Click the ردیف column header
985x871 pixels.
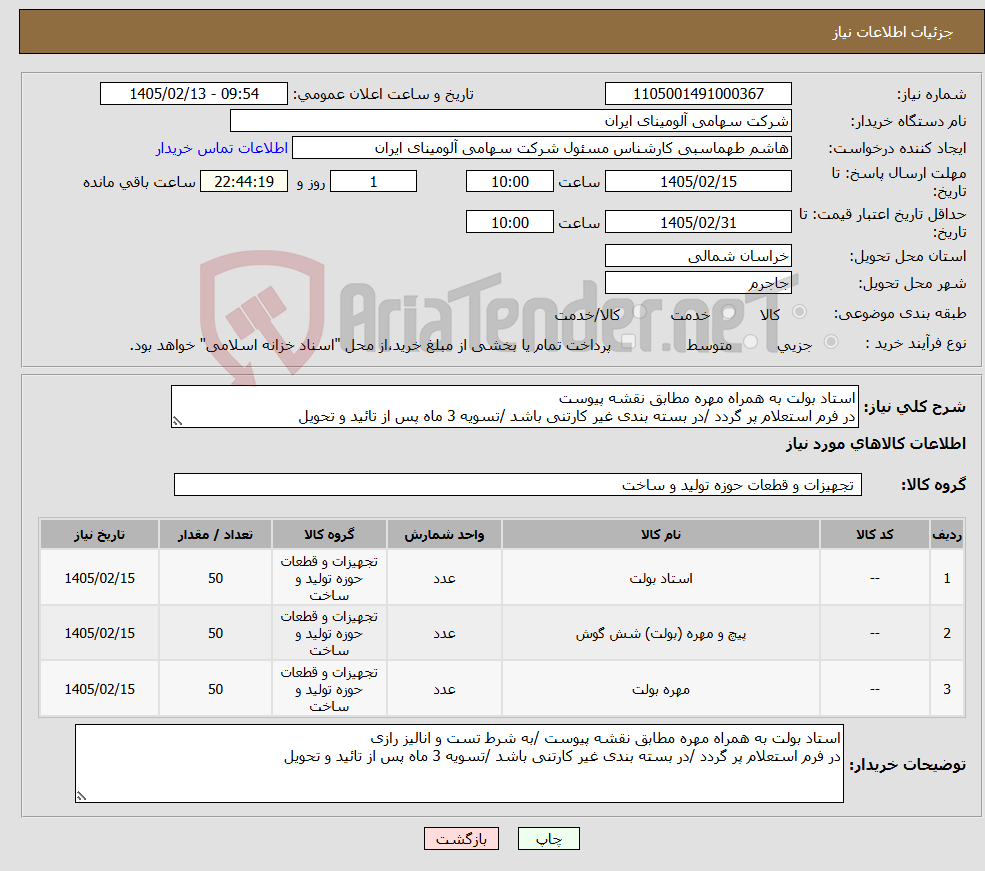click(947, 534)
